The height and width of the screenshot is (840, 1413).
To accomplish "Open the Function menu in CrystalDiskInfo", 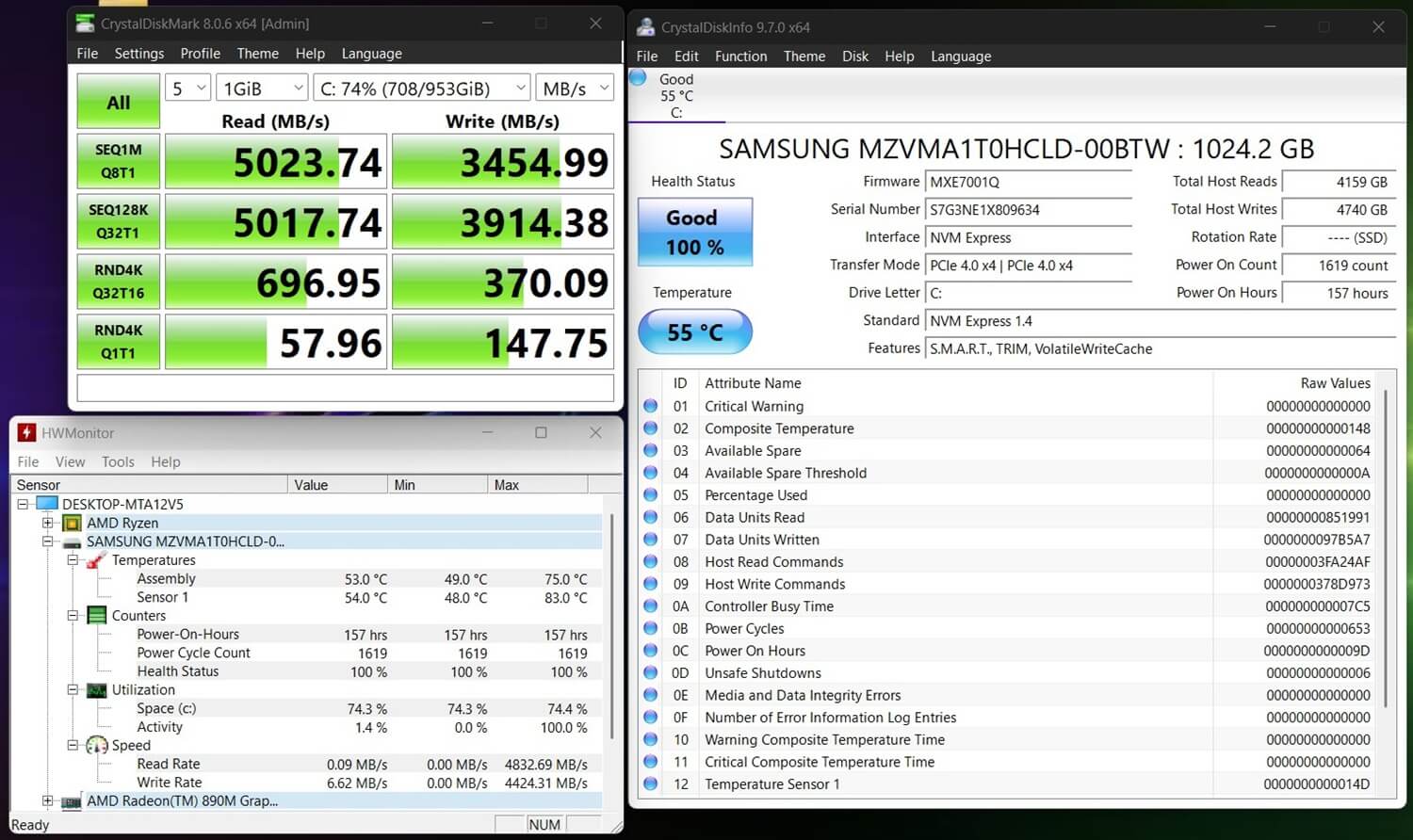I will point(740,57).
